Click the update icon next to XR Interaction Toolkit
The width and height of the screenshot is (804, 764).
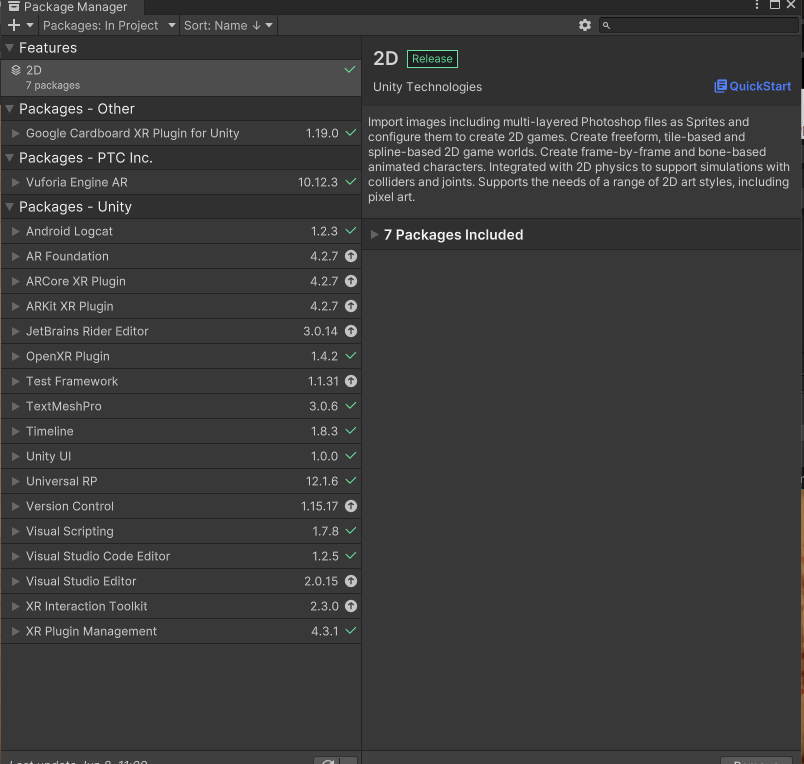coord(351,606)
